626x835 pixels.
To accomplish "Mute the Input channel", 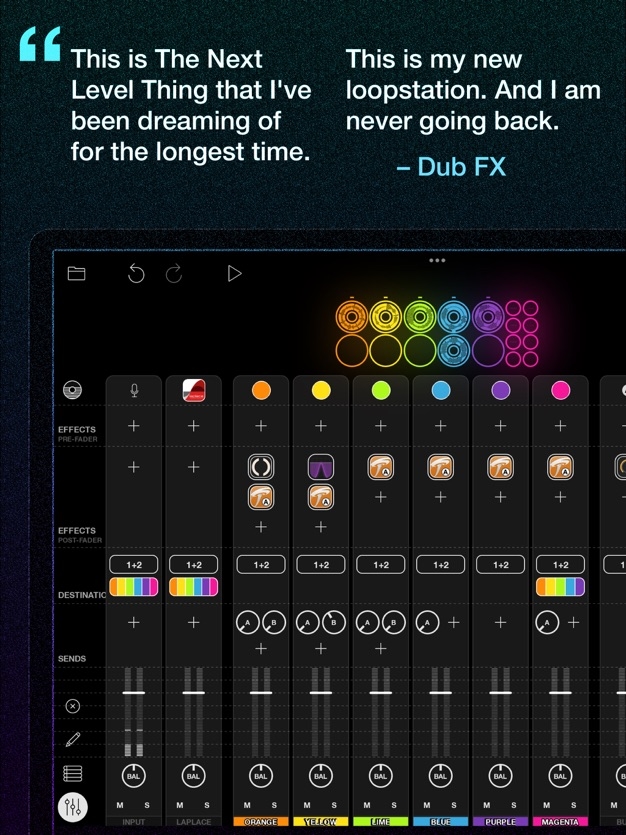I will pos(120,805).
